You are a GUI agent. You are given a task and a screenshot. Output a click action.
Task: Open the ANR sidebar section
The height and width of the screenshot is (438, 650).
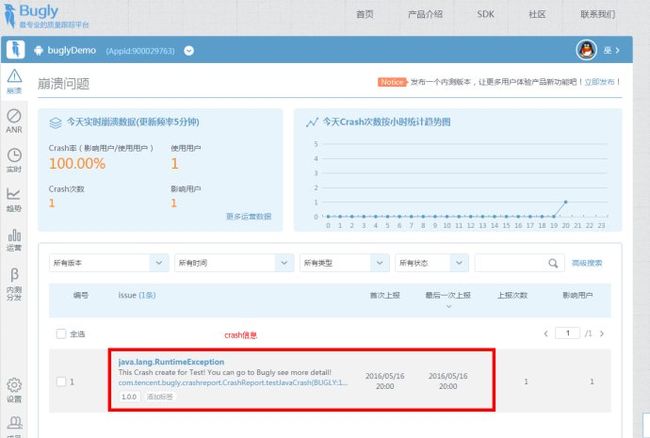coord(14,121)
